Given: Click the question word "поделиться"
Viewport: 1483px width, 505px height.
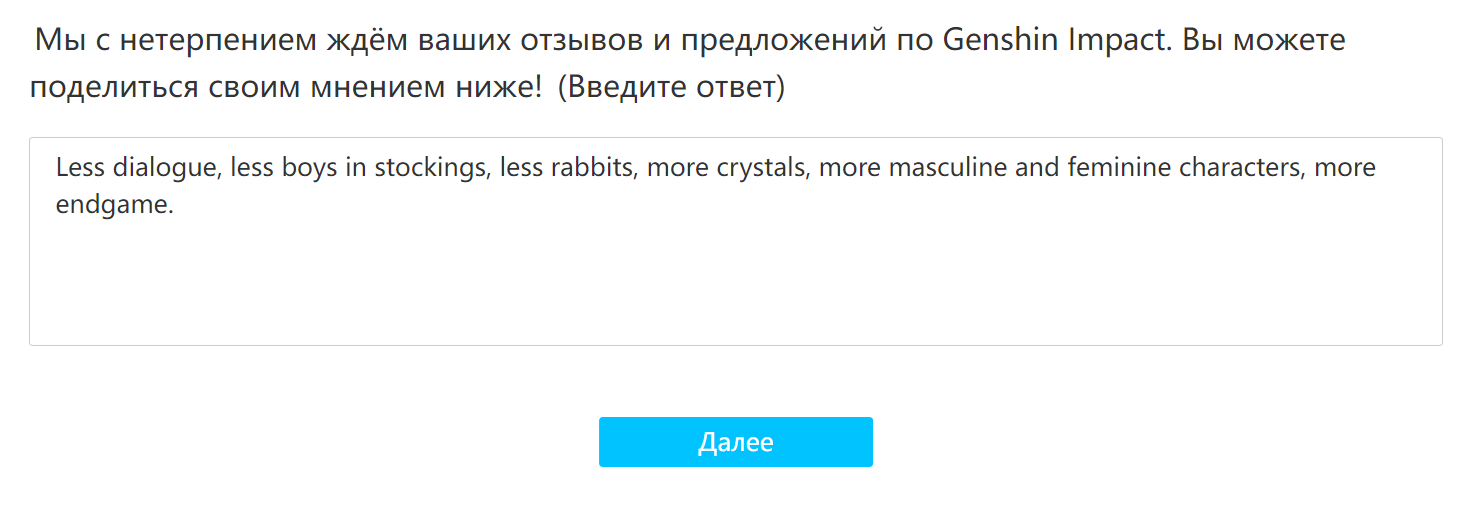Looking at the screenshot, I should (115, 87).
